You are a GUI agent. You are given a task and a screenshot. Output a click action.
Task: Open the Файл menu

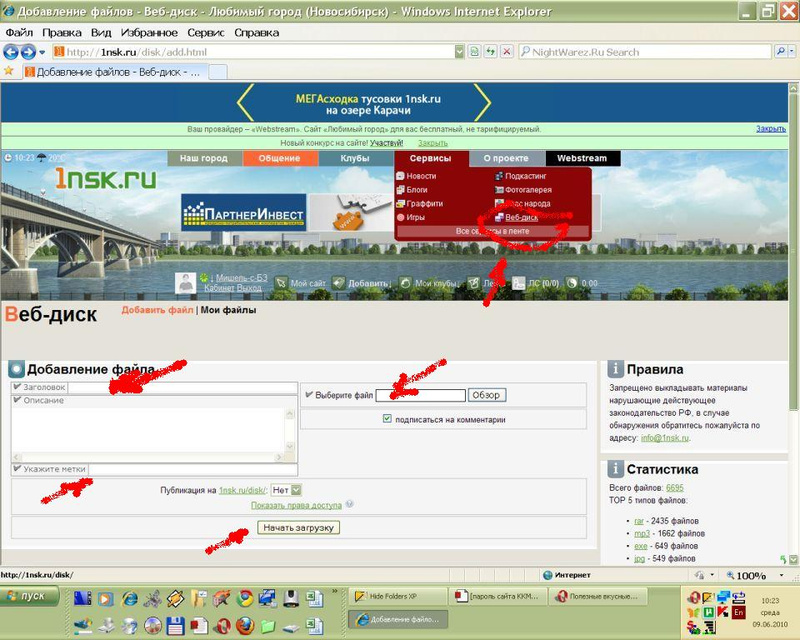click(19, 33)
